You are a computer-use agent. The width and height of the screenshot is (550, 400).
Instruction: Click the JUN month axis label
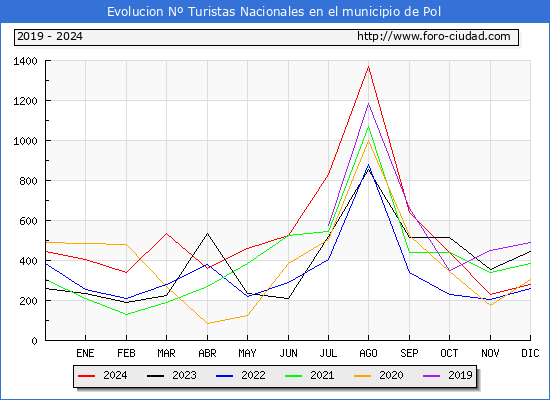(x=288, y=353)
